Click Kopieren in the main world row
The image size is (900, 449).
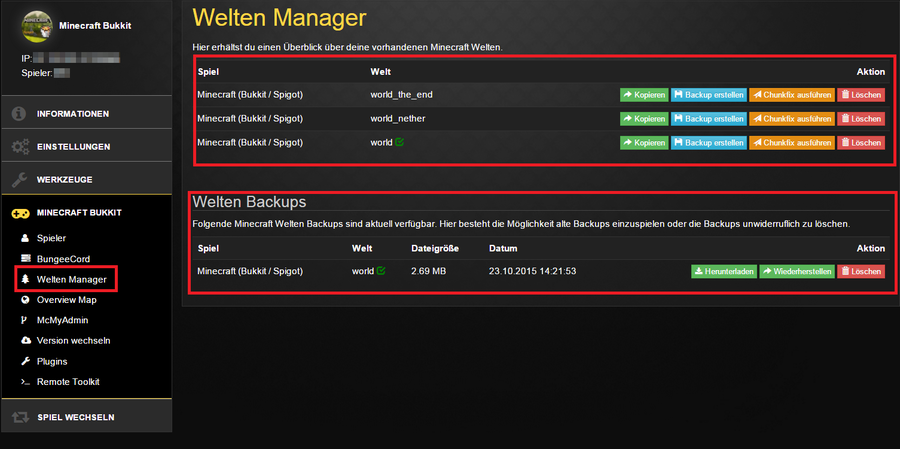click(x=644, y=143)
